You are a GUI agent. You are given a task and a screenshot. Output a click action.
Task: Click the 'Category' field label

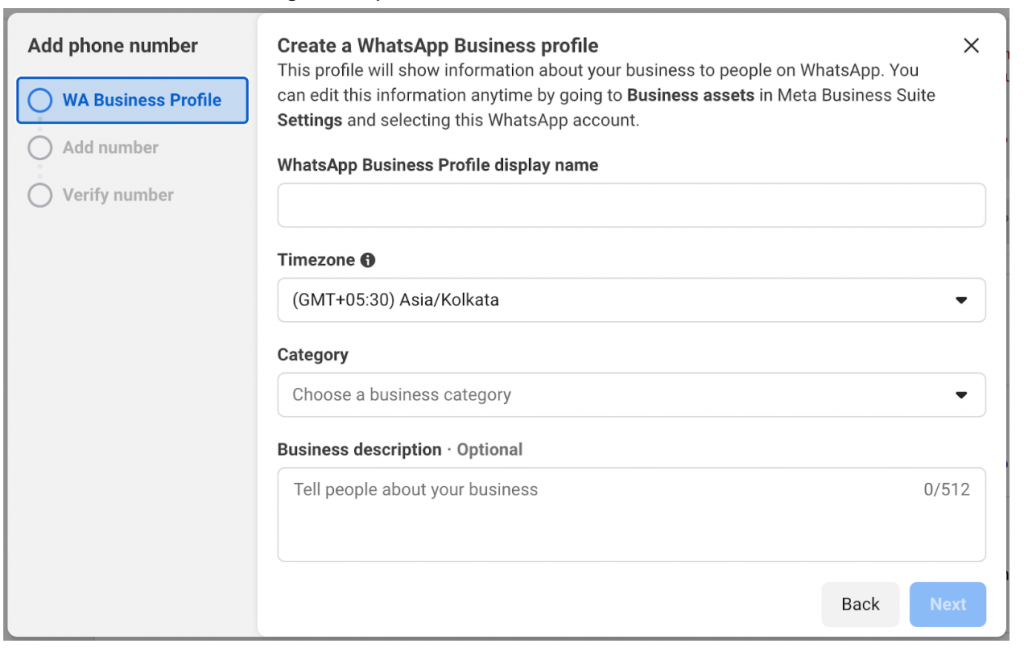click(313, 355)
